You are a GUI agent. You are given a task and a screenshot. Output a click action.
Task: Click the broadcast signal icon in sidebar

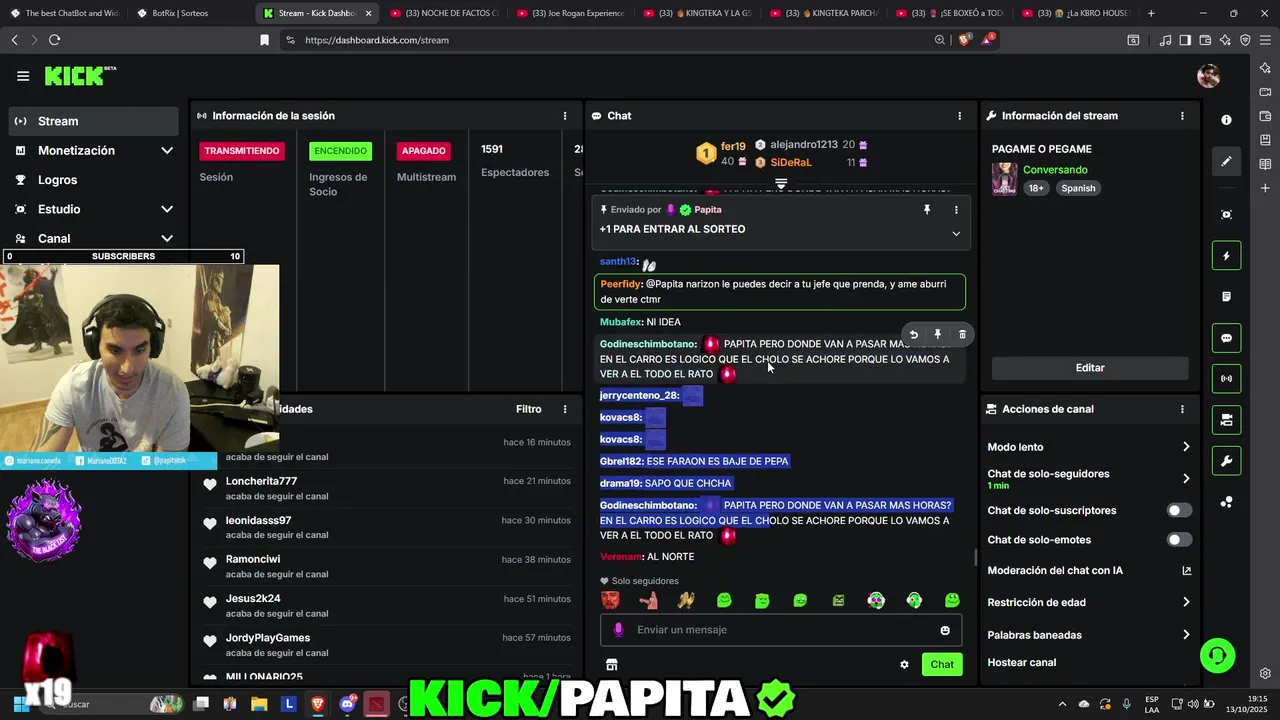tap(1226, 379)
